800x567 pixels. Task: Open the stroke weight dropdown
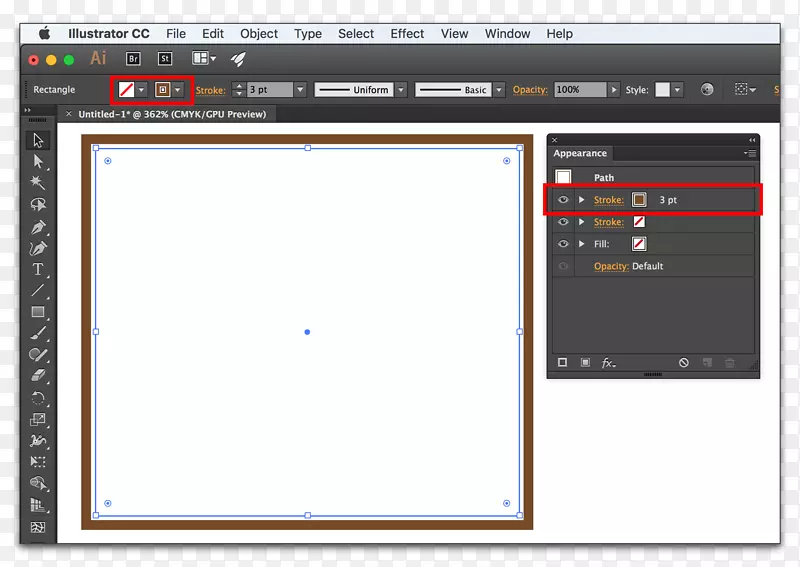[x=300, y=90]
